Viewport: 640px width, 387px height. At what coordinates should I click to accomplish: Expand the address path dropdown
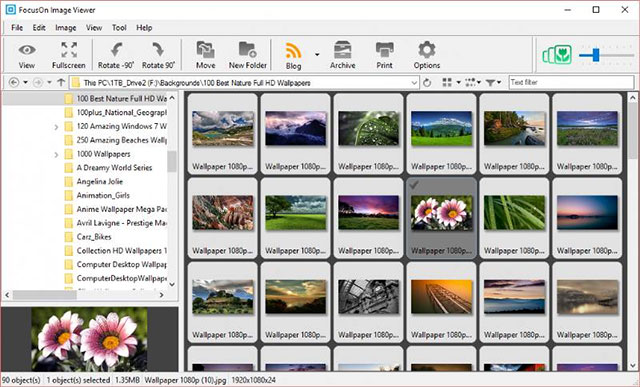pos(414,83)
